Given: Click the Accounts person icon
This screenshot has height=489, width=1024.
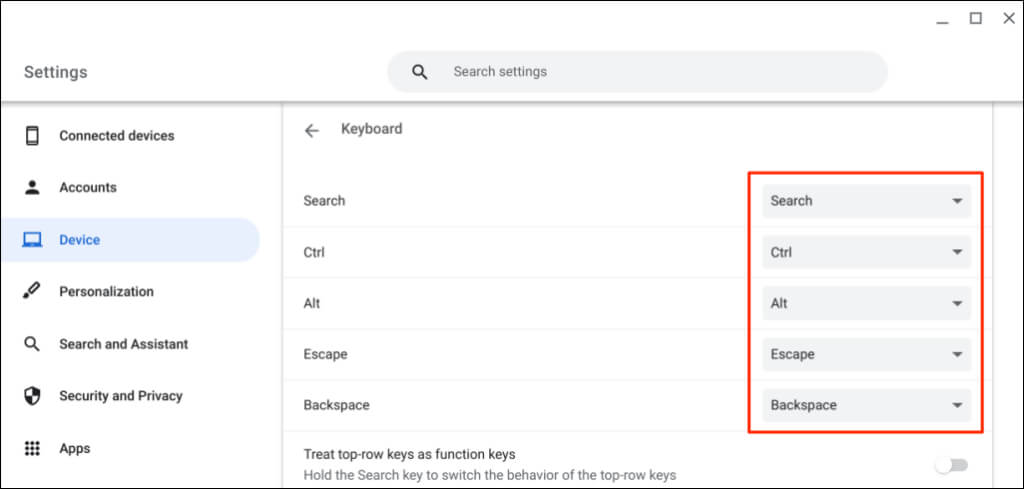Looking at the screenshot, I should click(x=32, y=187).
